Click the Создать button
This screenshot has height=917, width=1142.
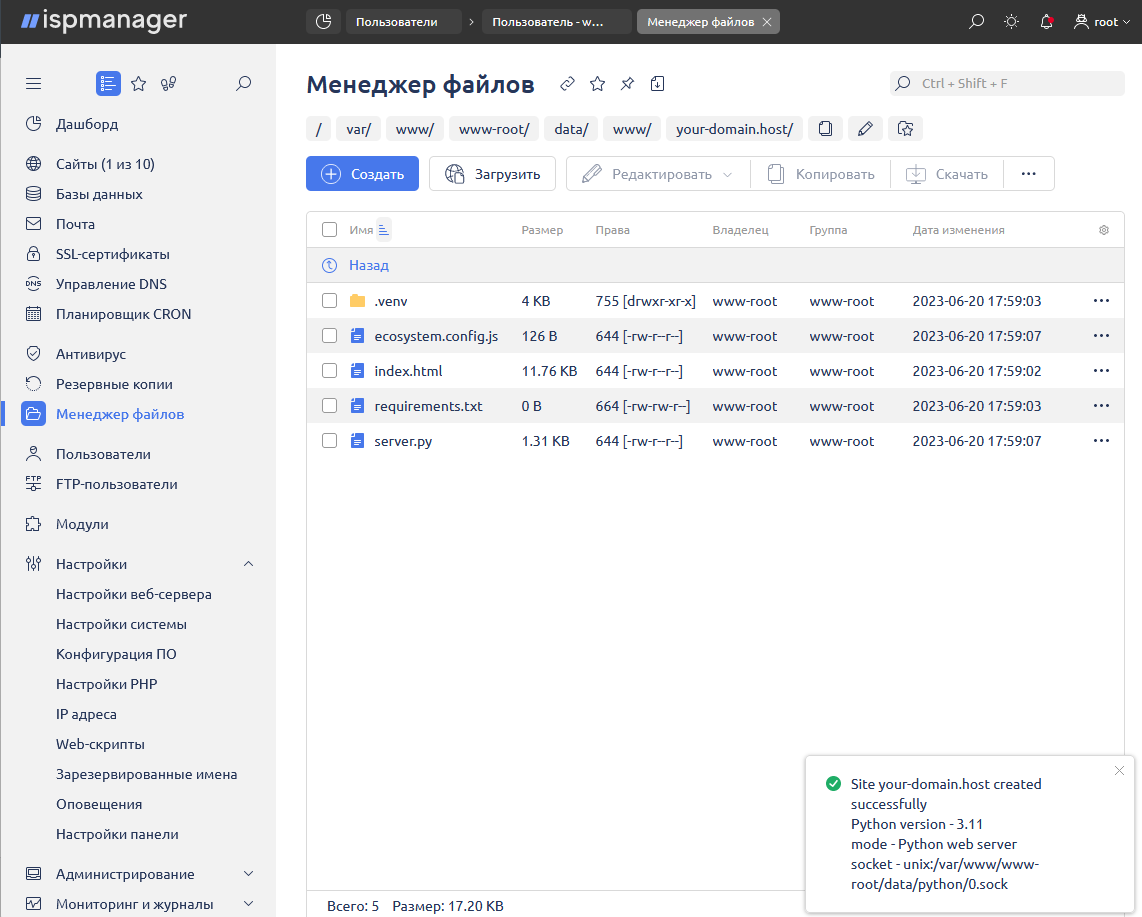362,173
